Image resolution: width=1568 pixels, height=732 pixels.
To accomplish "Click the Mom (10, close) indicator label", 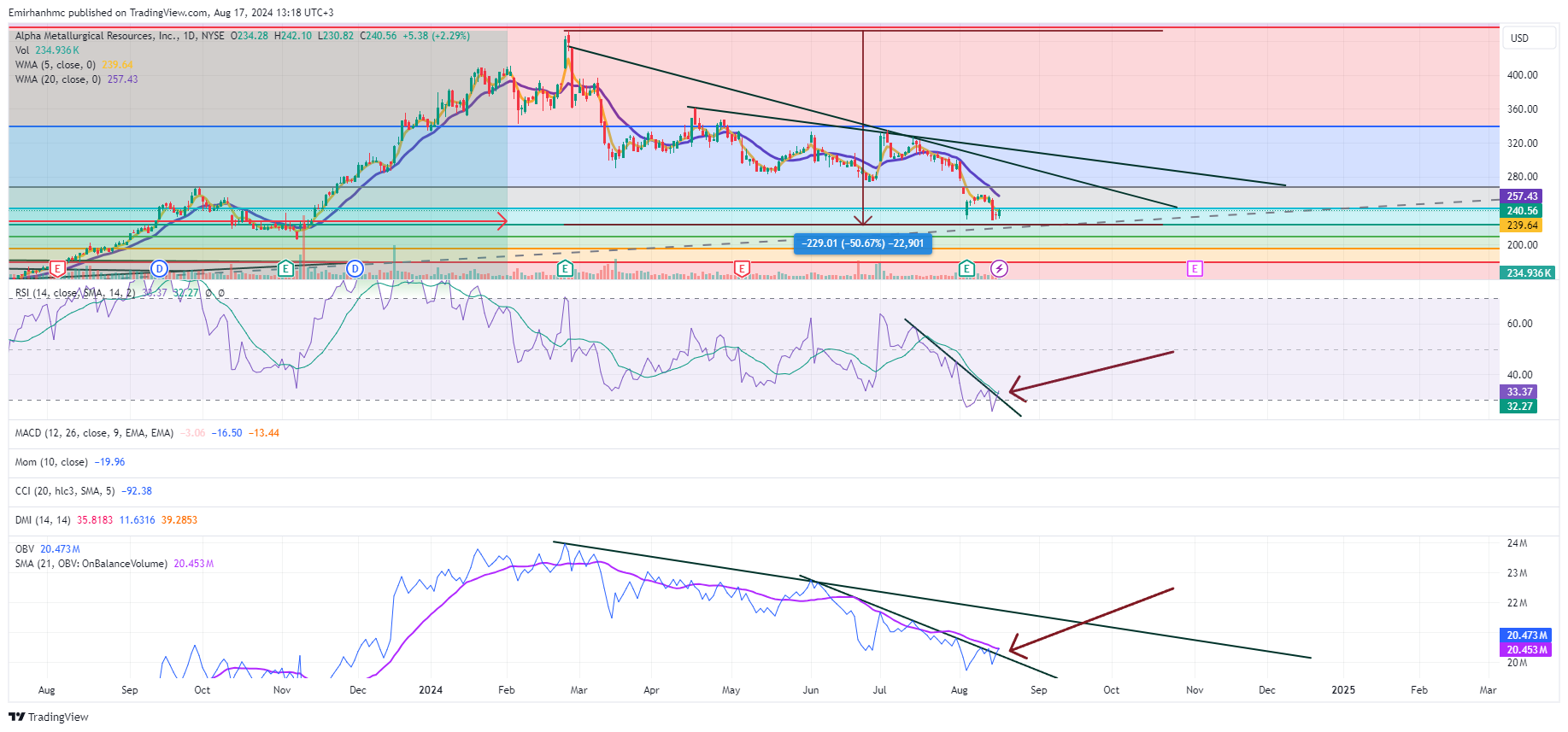I will pos(51,462).
